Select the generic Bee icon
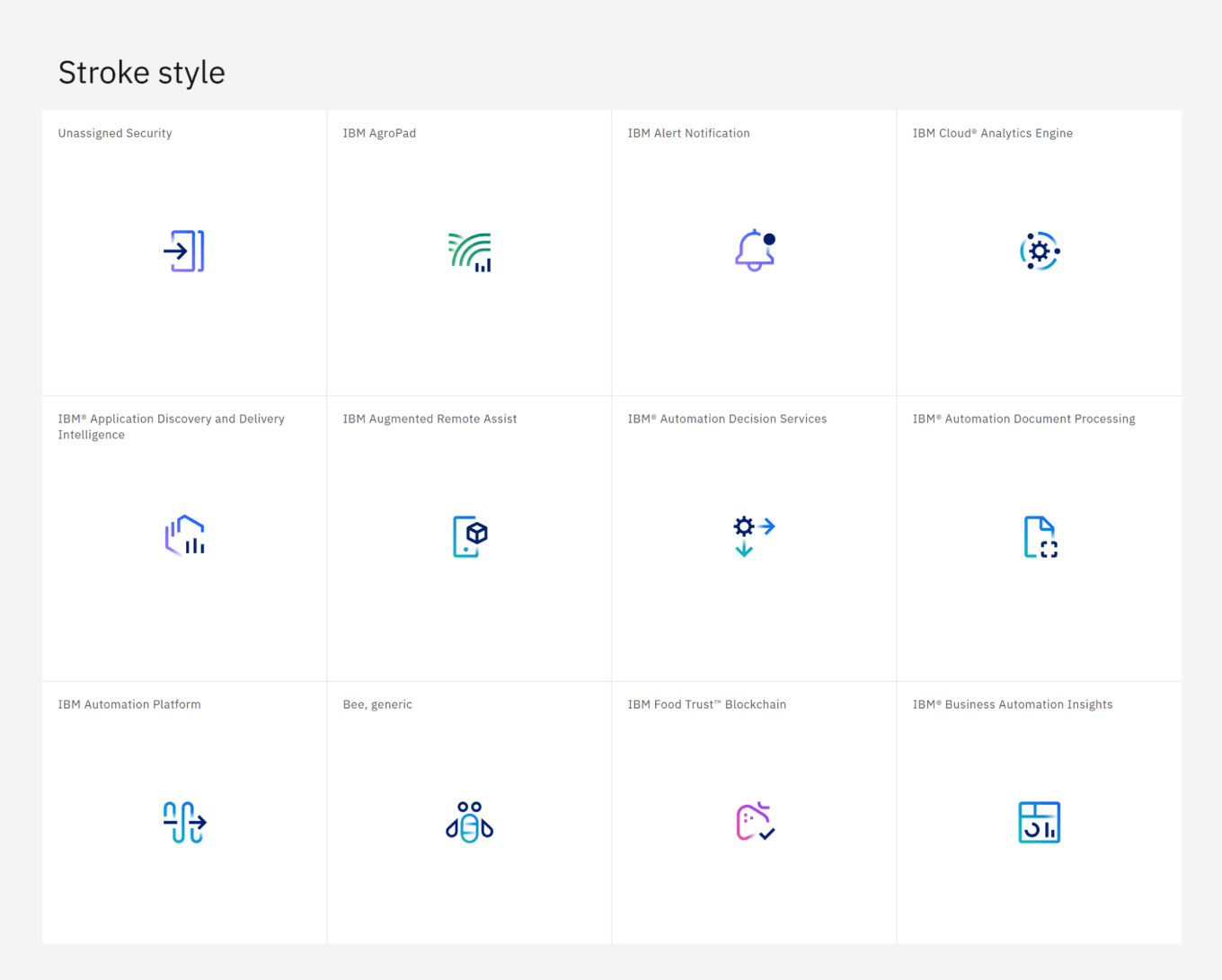Screen dimensions: 1222x980 pyautogui.click(x=469, y=822)
